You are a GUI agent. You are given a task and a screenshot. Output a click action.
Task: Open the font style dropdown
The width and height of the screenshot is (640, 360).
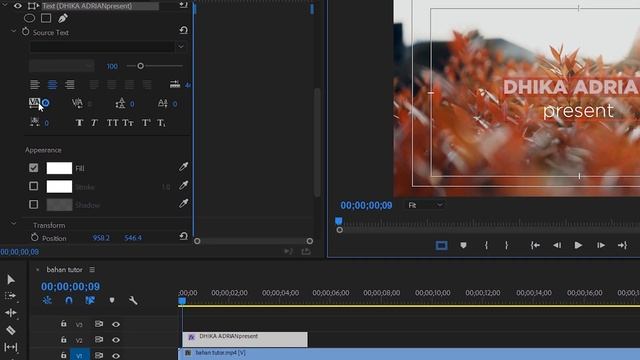pyautogui.click(x=62, y=65)
